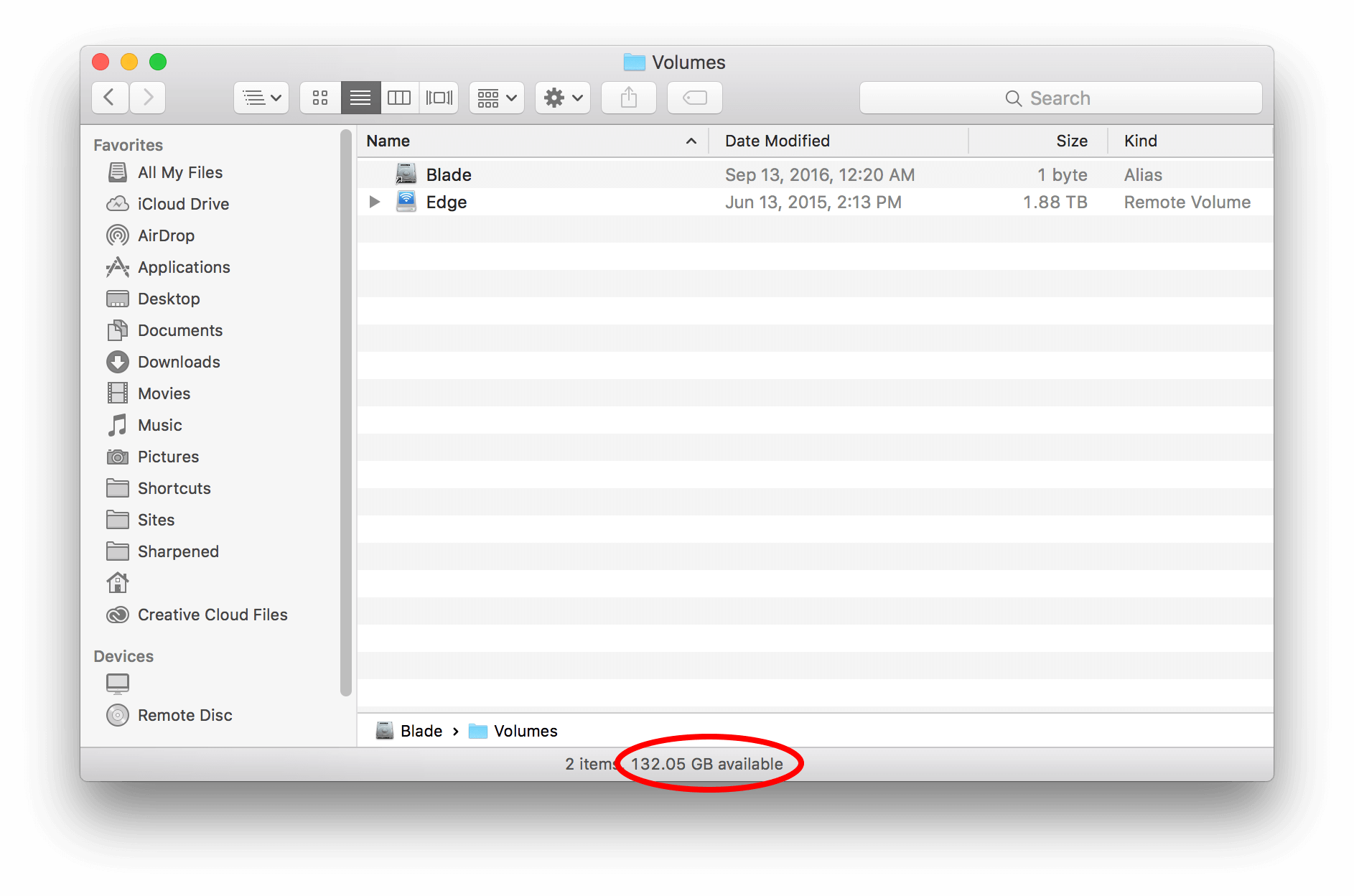Click the Volumes folder icon in title bar

point(634,62)
